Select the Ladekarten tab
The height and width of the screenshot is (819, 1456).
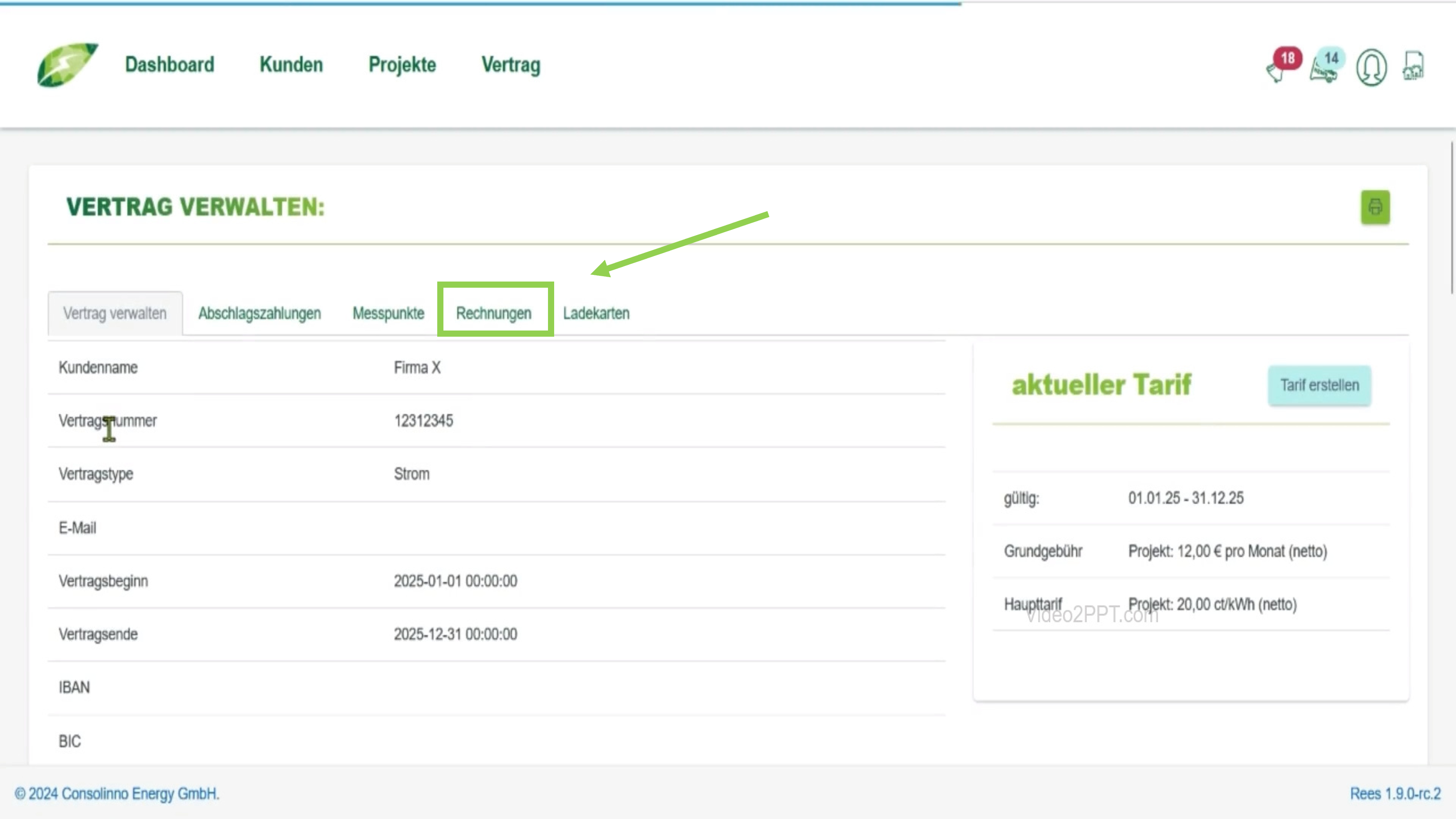click(x=596, y=313)
